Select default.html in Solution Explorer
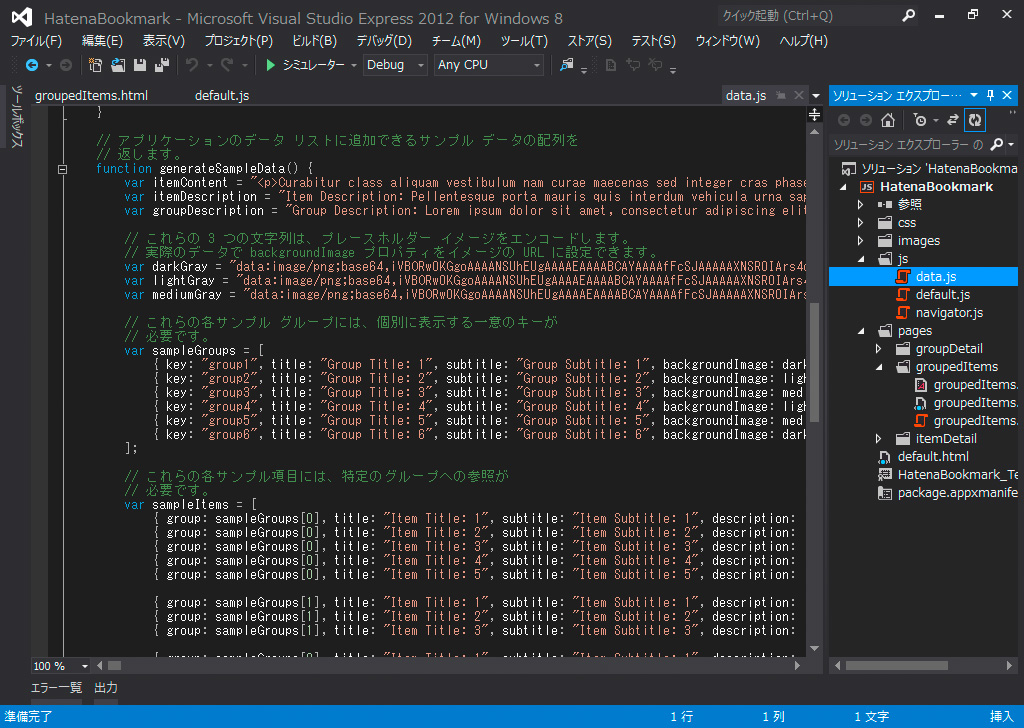This screenshot has height=728, width=1024. click(933, 457)
